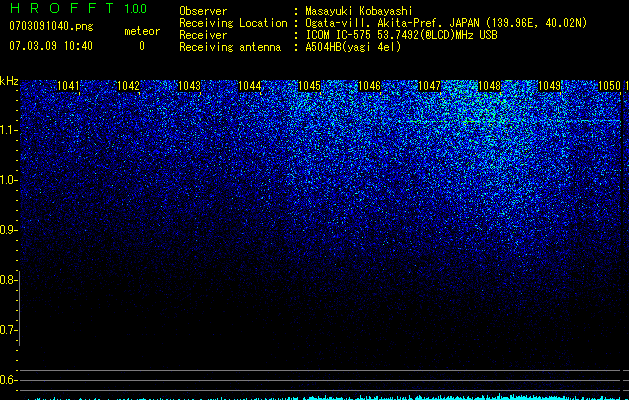
Task: Click the 1047 time marker
Action: click(x=429, y=86)
